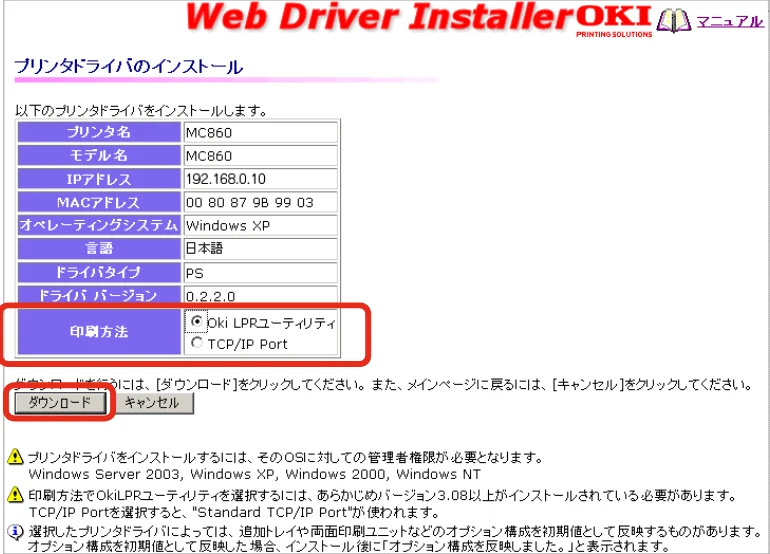Open the manual book icon
This screenshot has height=554, width=770.
pyautogui.click(x=673, y=21)
